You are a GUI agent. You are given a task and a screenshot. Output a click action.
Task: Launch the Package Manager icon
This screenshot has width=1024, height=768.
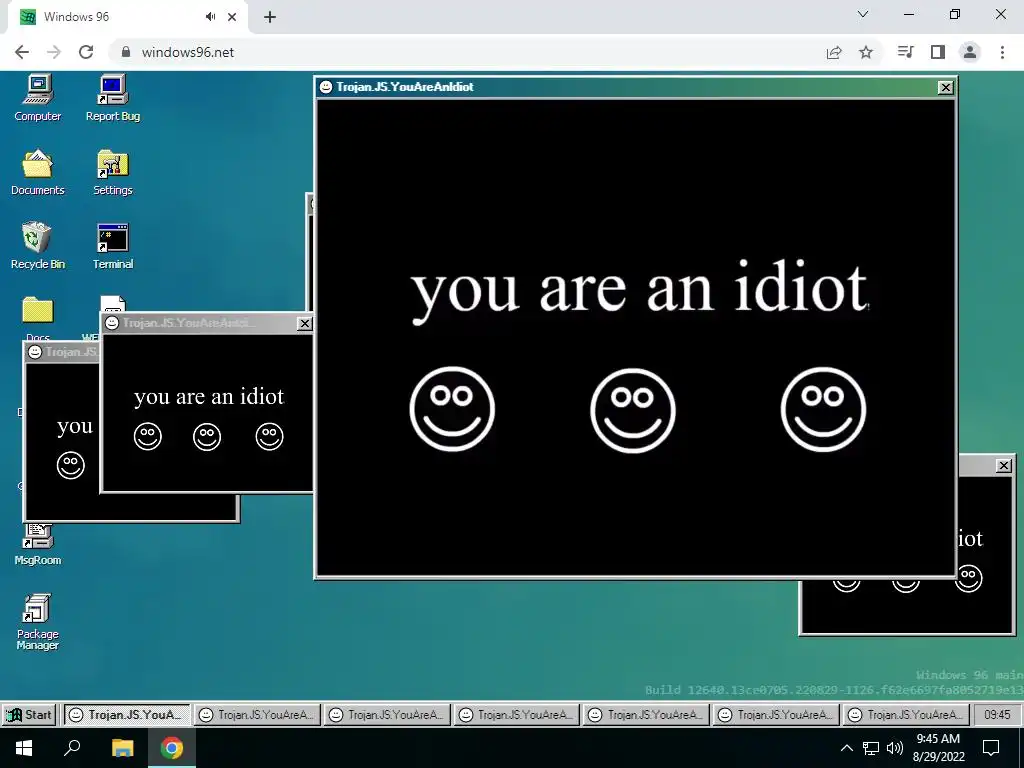37,622
